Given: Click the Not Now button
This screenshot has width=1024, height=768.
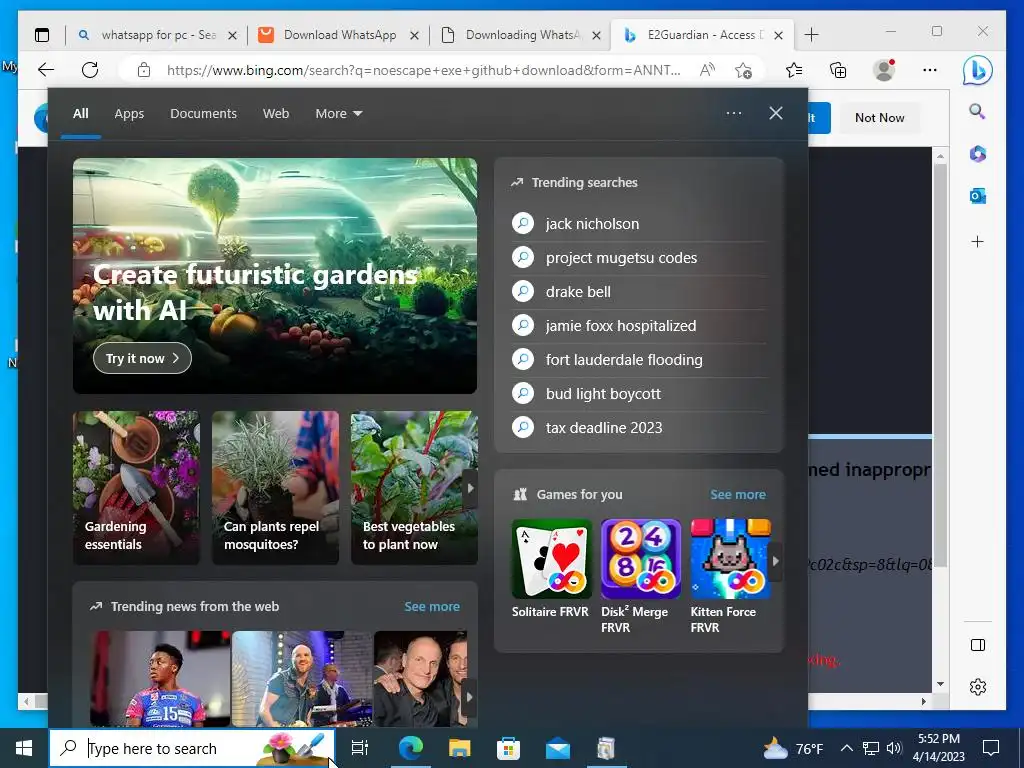Looking at the screenshot, I should pos(880,118).
